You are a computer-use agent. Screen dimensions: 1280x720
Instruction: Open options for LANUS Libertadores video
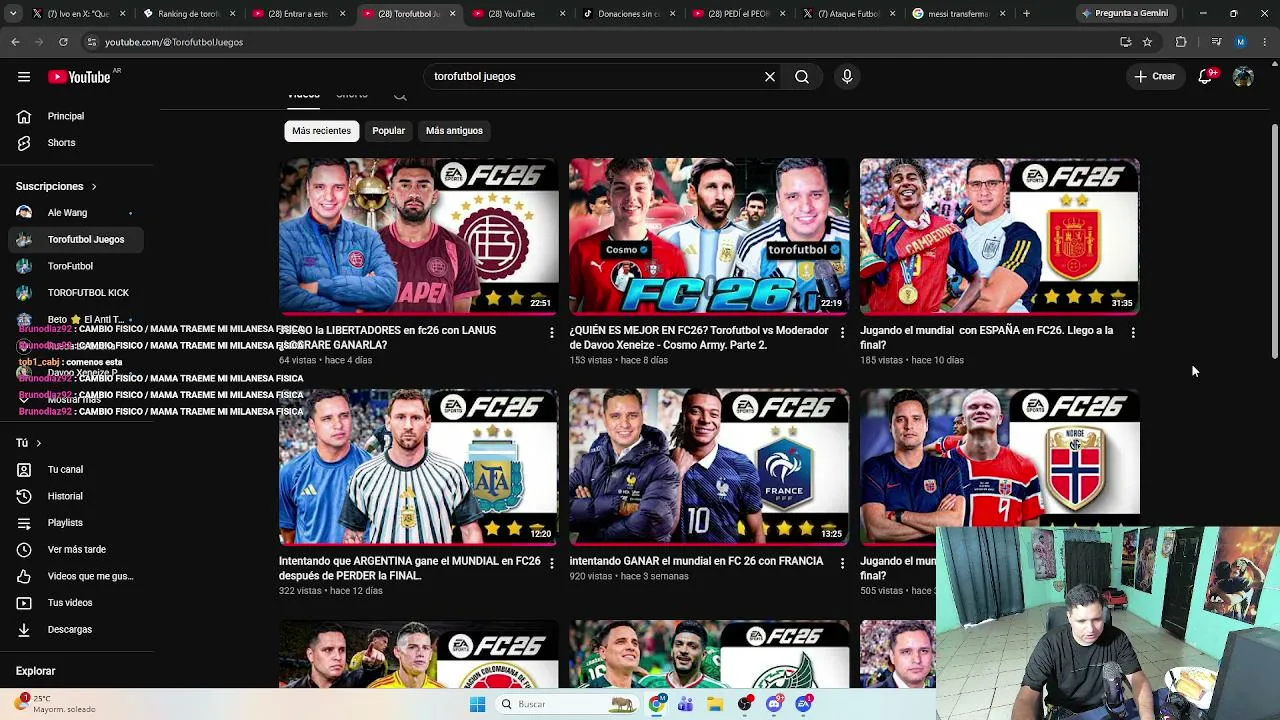[x=551, y=332]
